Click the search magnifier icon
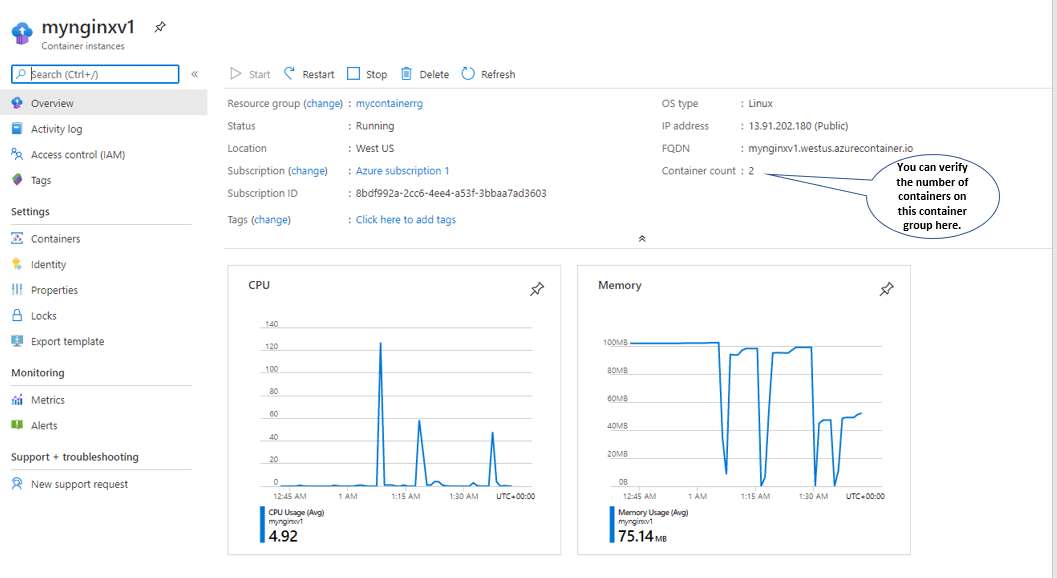1057x578 pixels. (21, 74)
